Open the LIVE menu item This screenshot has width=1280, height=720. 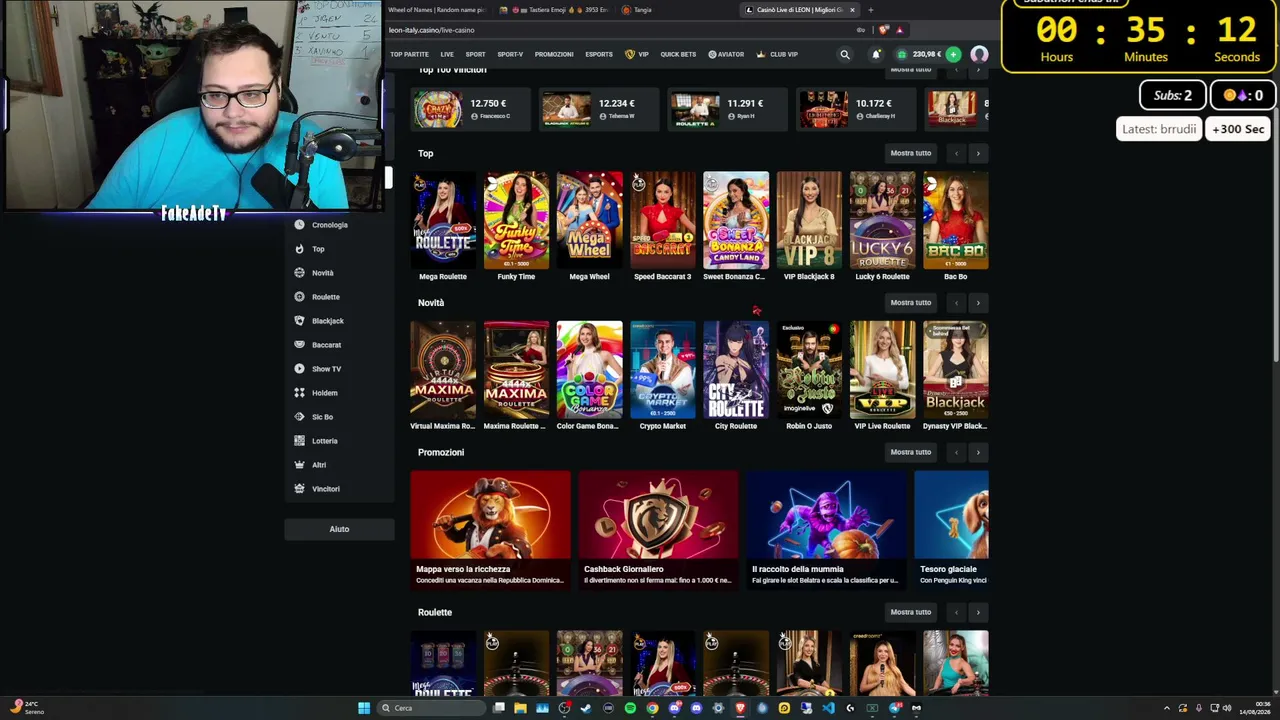pos(447,54)
